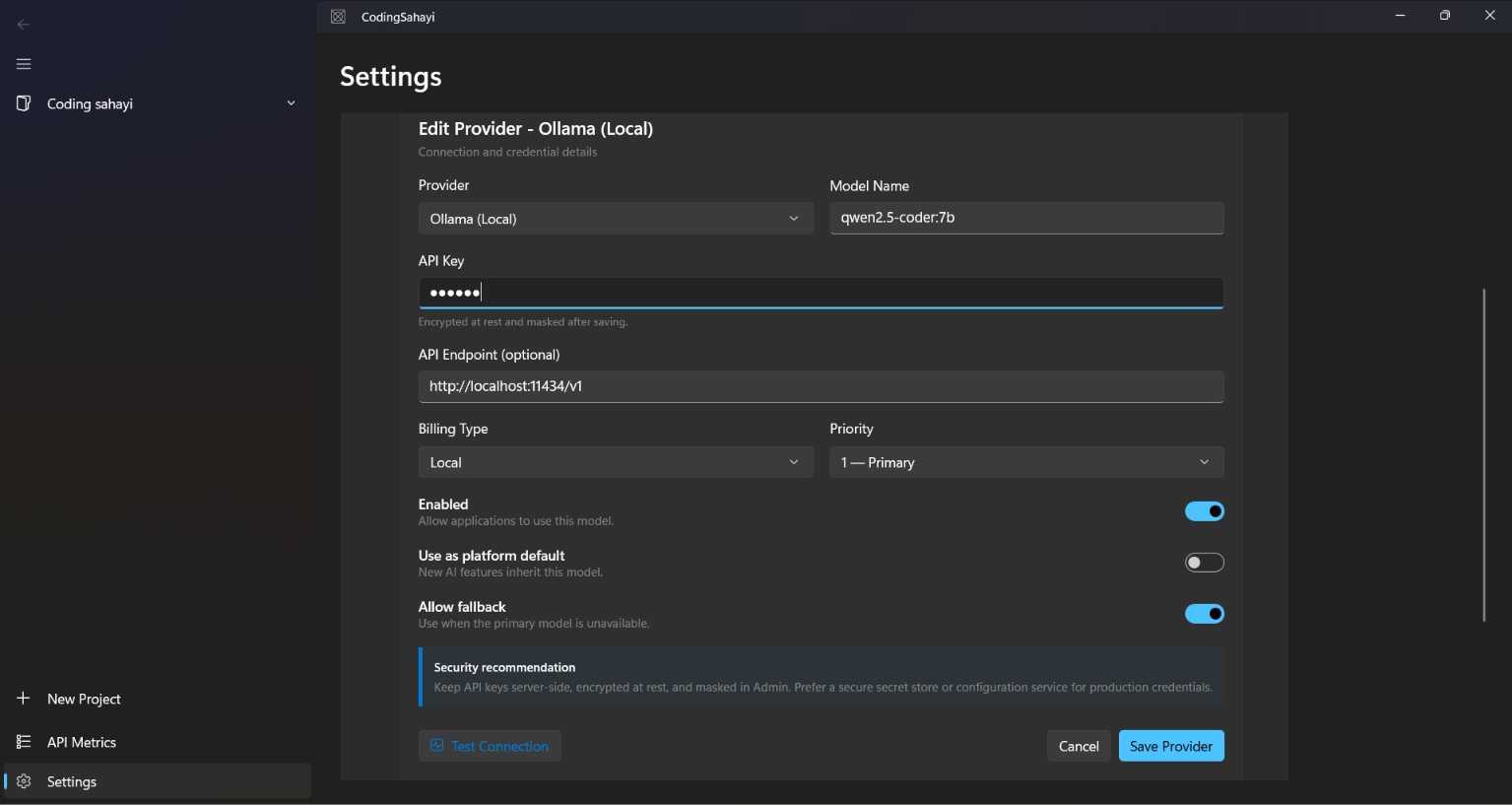Close the CodingSahayi window
This screenshot has height=805, width=1512.
(x=1489, y=16)
